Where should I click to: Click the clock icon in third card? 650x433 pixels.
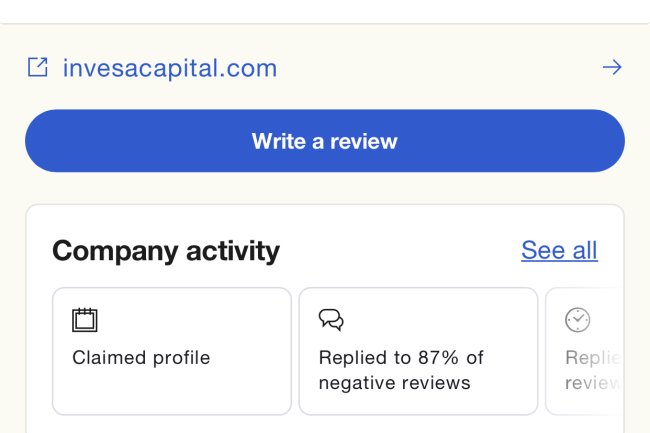click(x=577, y=320)
